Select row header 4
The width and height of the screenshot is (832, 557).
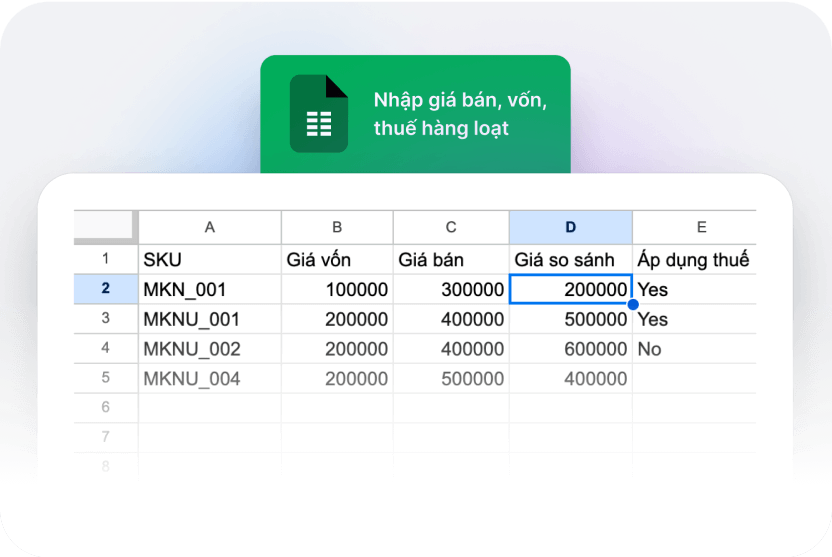point(106,348)
